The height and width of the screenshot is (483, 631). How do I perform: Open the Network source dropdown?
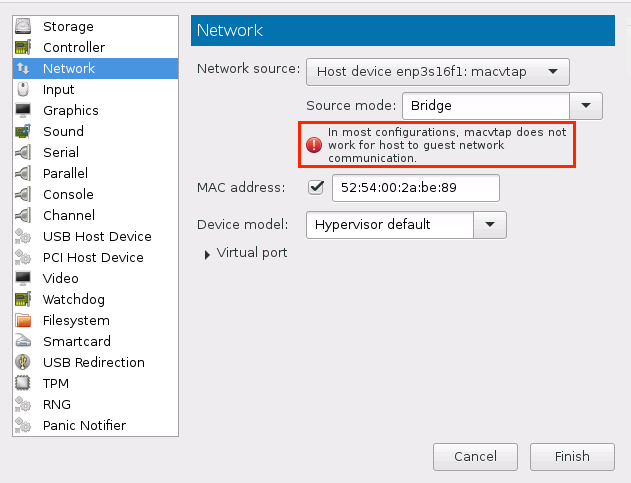point(437,72)
